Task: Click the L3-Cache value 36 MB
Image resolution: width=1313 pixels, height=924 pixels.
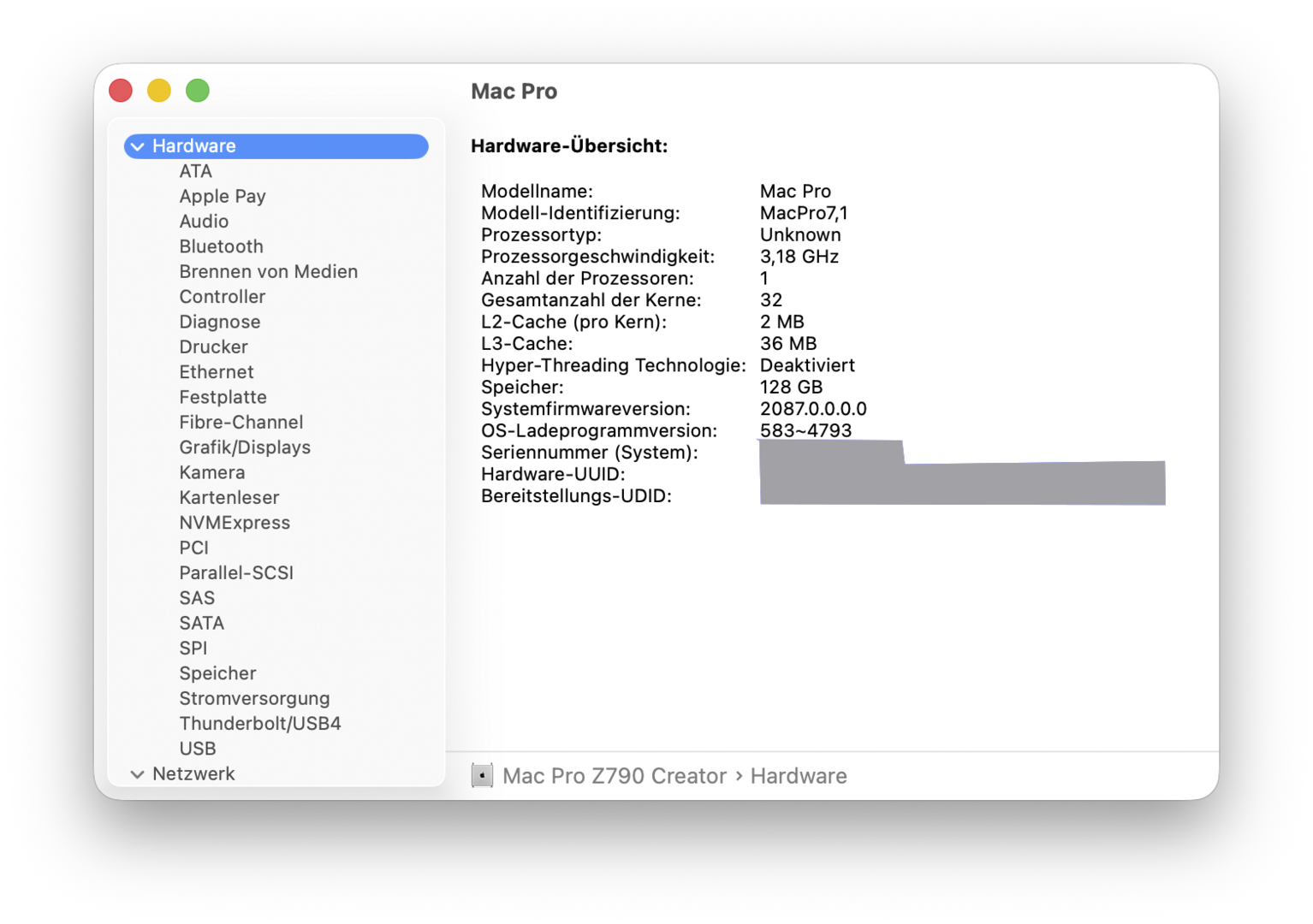Action: (x=788, y=344)
